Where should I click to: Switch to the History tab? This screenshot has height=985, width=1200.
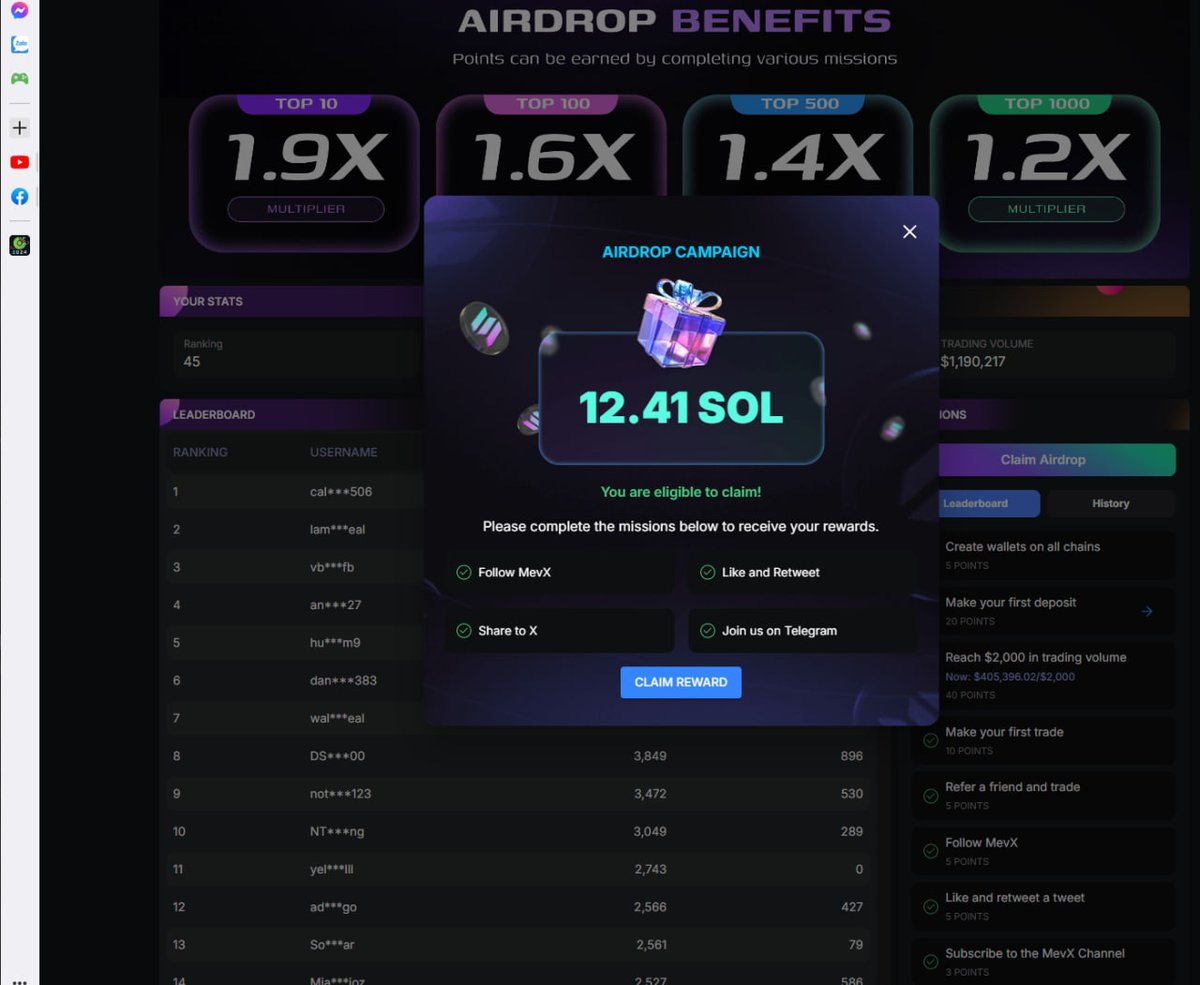1110,504
